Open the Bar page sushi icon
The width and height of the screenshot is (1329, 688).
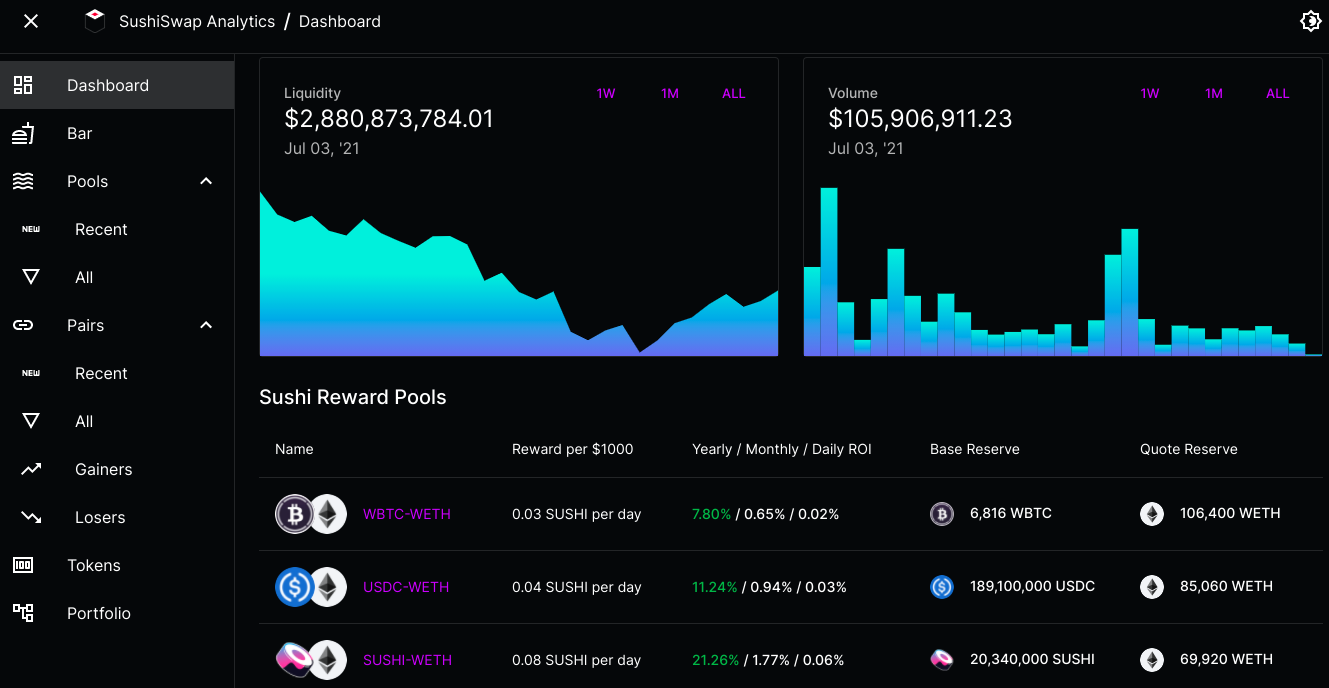23,133
